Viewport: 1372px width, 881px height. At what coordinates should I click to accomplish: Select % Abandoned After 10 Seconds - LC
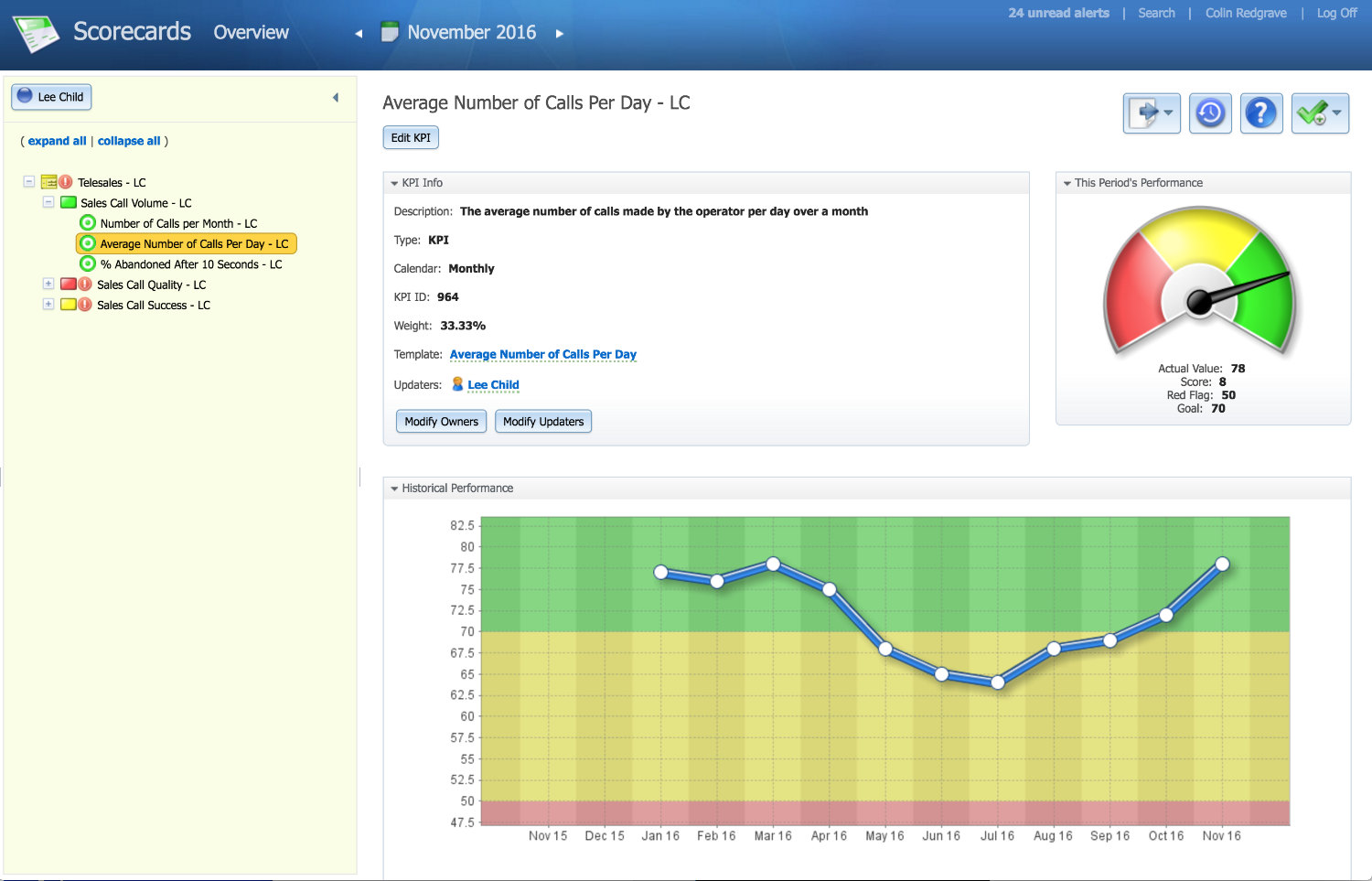(190, 264)
